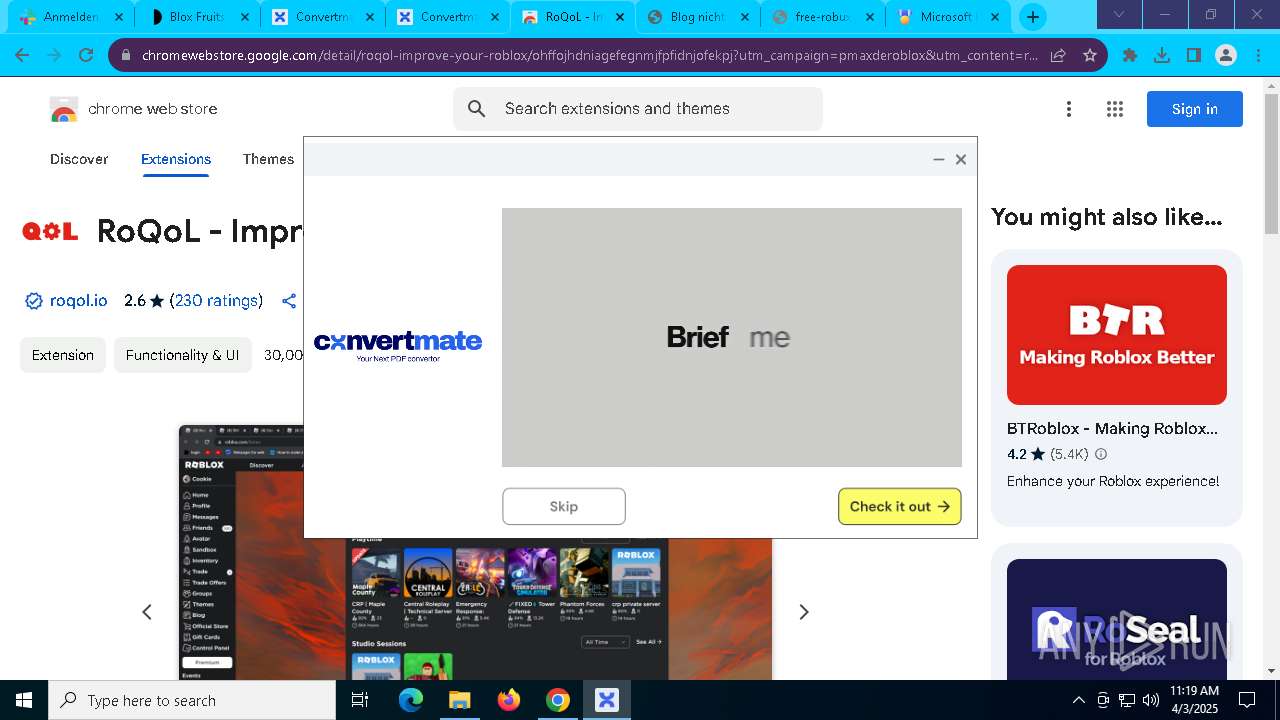Click the yellow Check it out button
The image size is (1280, 720).
tap(900, 506)
